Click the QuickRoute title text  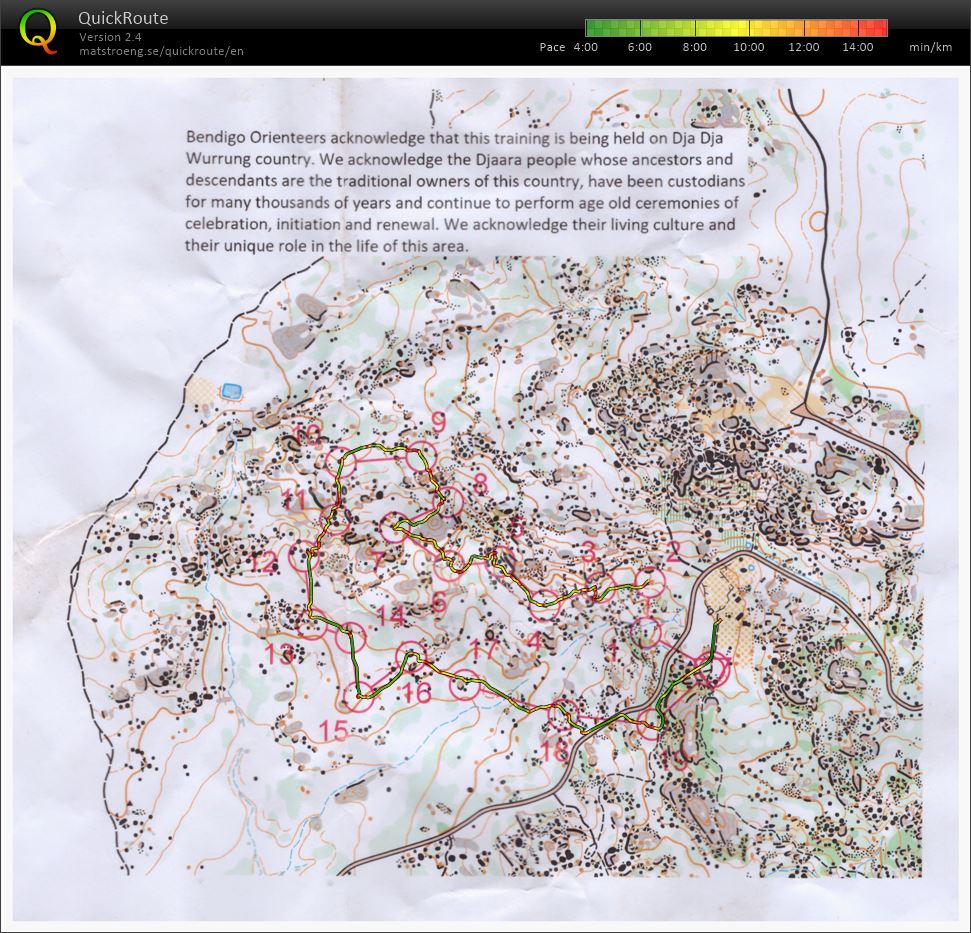(x=123, y=18)
